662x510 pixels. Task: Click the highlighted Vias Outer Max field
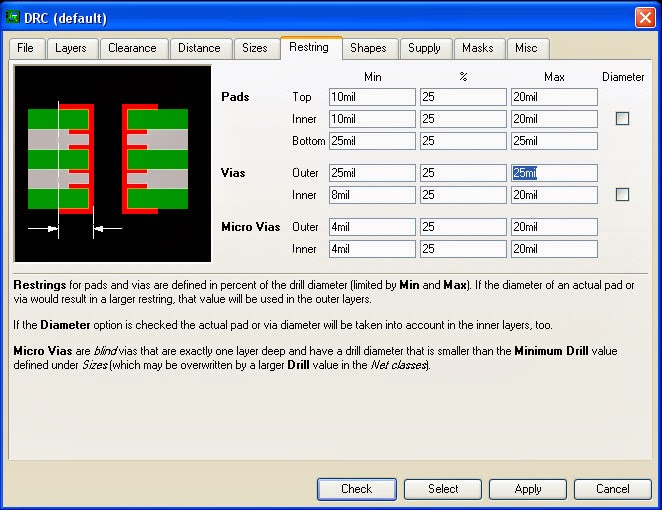[554, 173]
